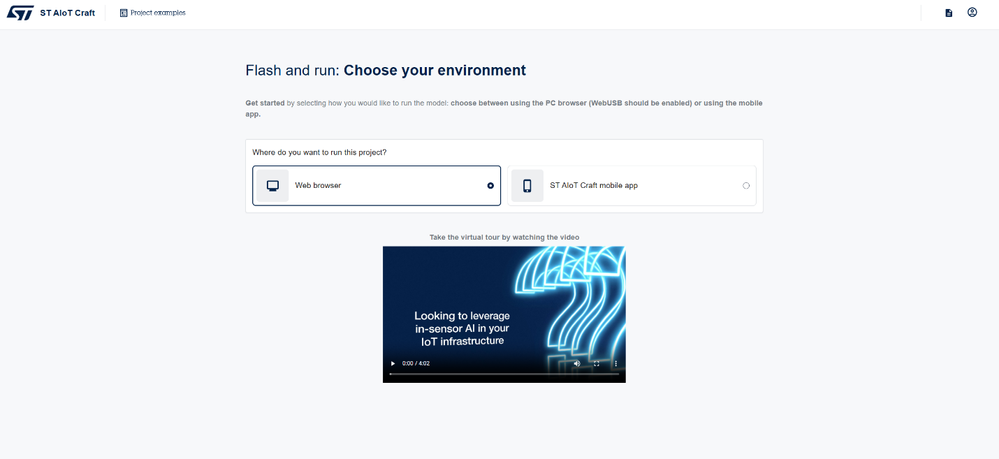Click the 'Choose your environment' heading
Screen dimensions: 999x459
pos(435,70)
